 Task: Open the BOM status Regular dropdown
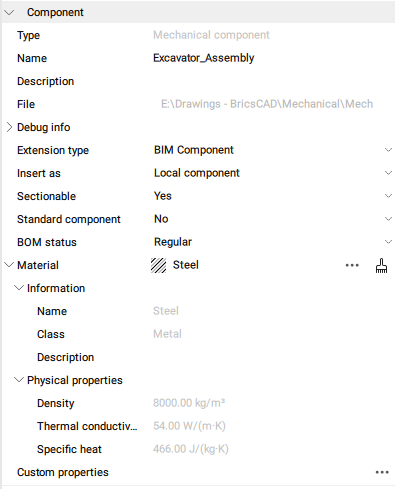[272, 242]
